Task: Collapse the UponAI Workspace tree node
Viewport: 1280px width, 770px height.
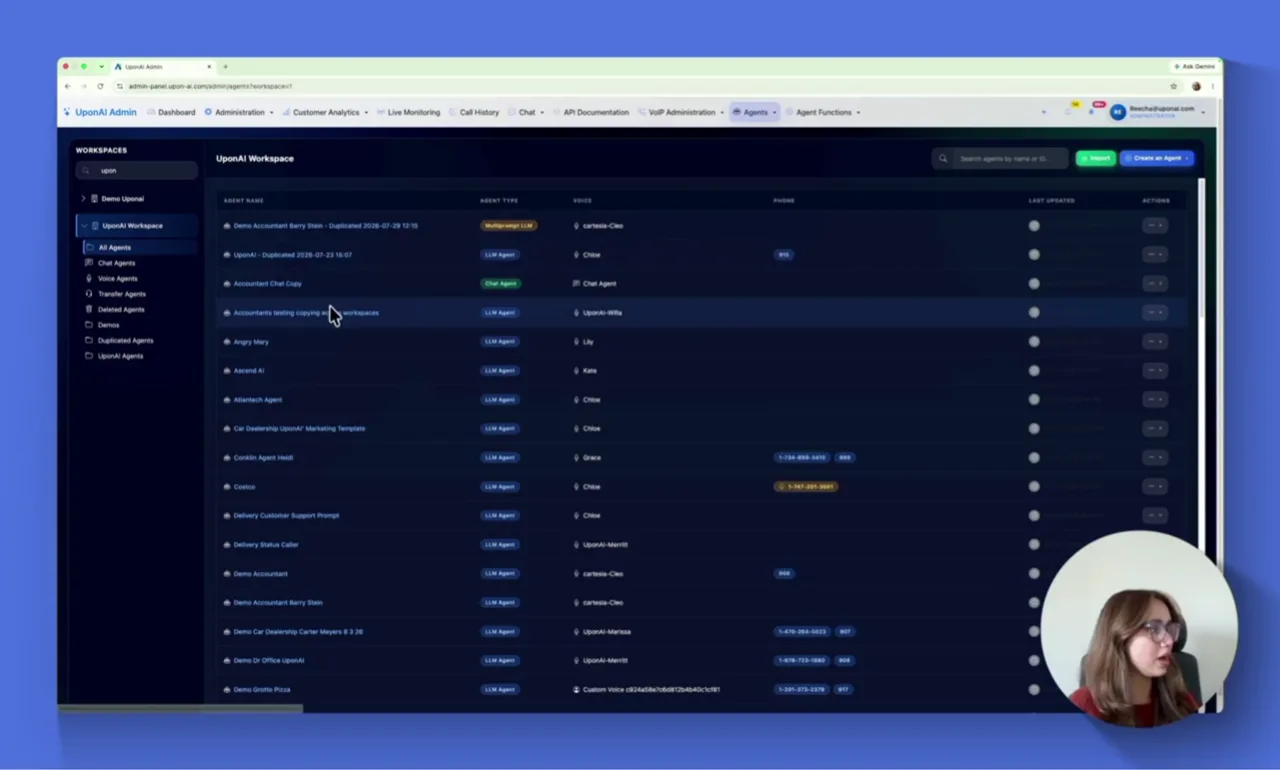Action: coord(84,226)
